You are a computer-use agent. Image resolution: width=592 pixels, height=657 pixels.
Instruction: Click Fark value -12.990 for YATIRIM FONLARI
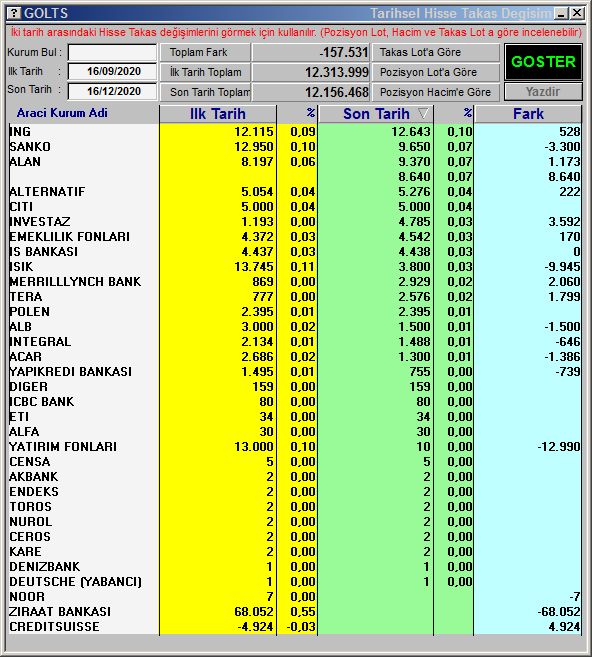coord(559,447)
